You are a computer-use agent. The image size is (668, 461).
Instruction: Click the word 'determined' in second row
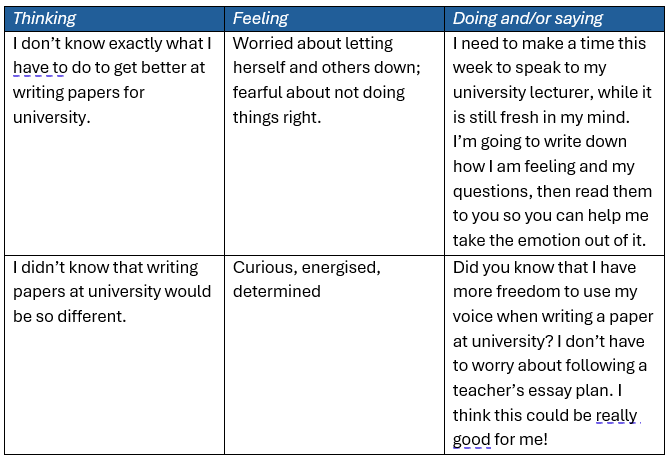(276, 291)
